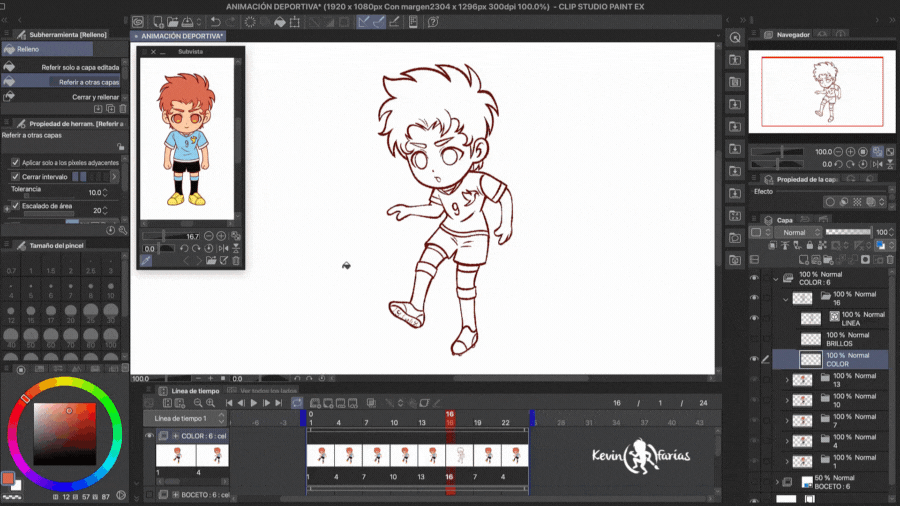Zoom in on the timeline
The width and height of the screenshot is (900, 506).
tap(211, 403)
